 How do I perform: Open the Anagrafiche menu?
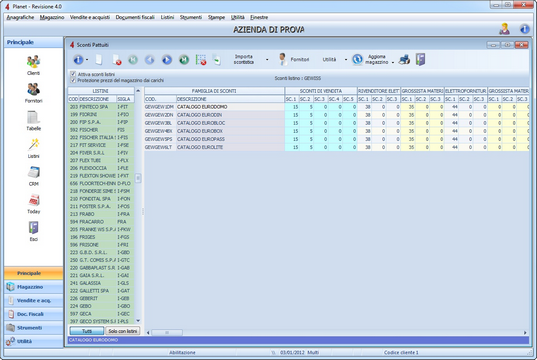click(20, 17)
